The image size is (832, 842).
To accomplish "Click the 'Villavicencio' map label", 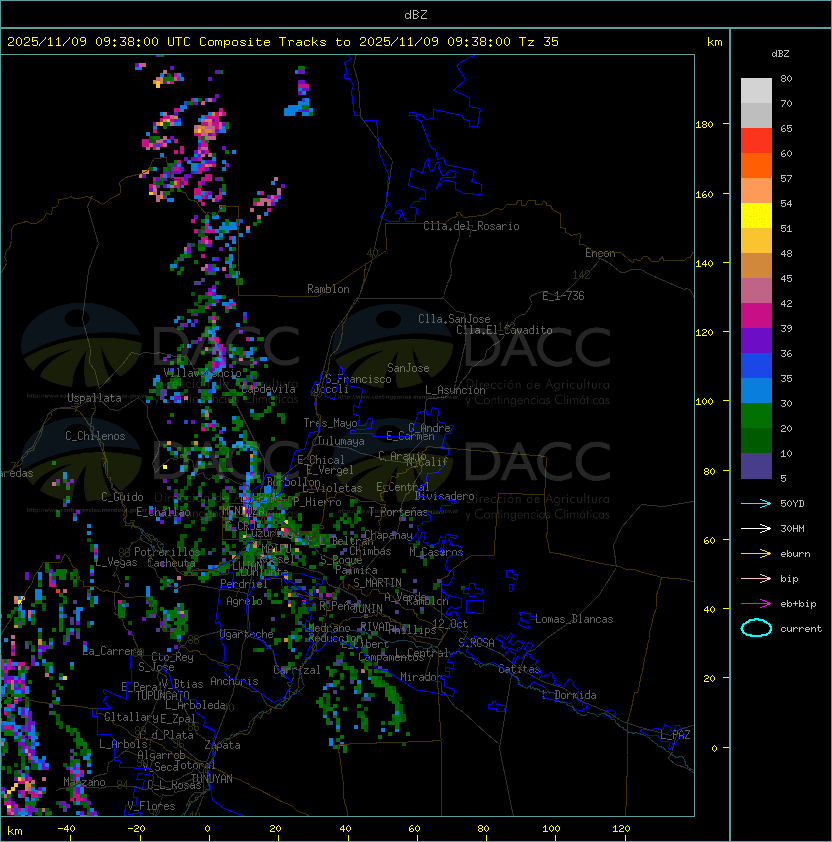I will [202, 373].
